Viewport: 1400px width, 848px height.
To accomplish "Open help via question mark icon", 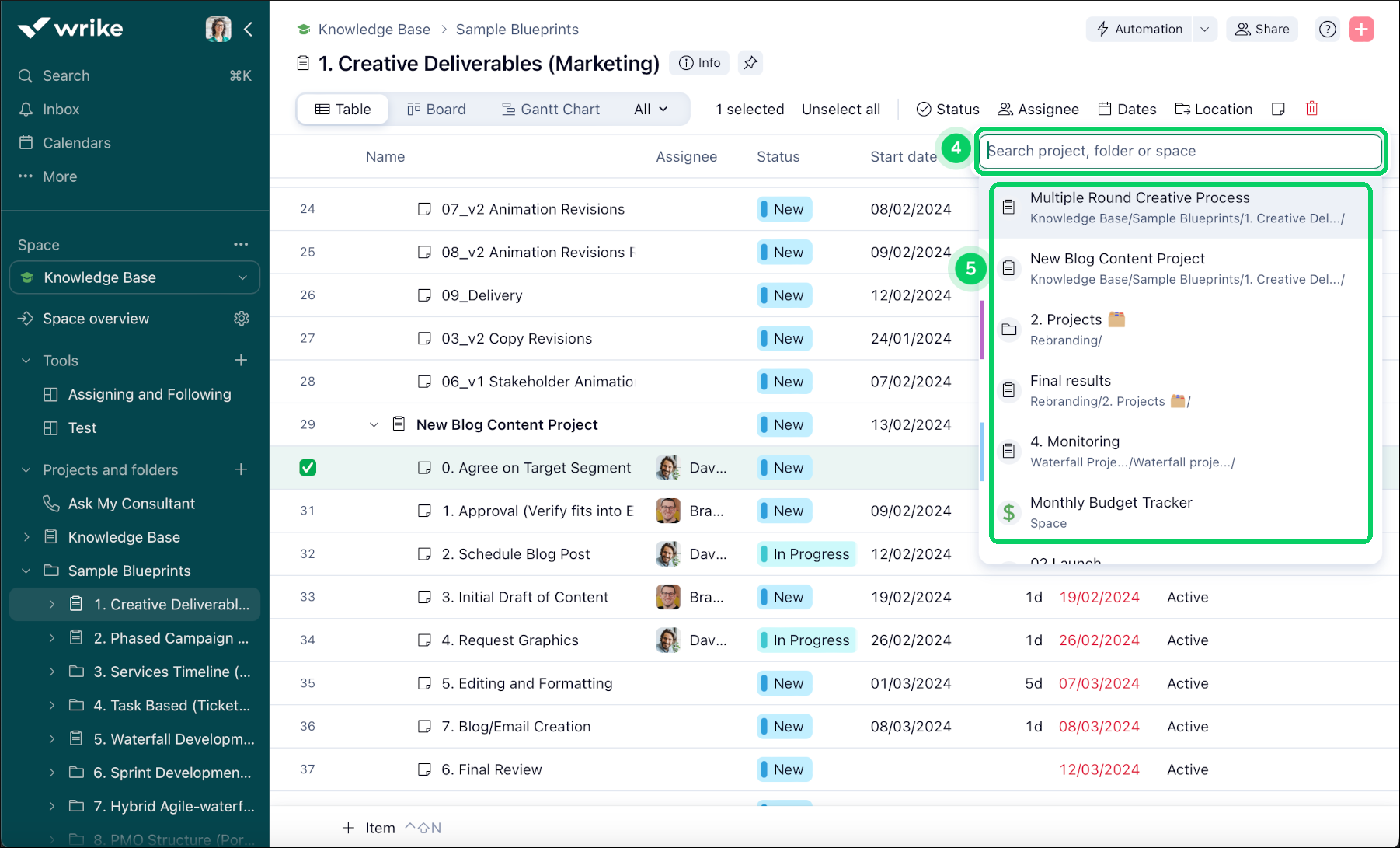I will click(1328, 30).
